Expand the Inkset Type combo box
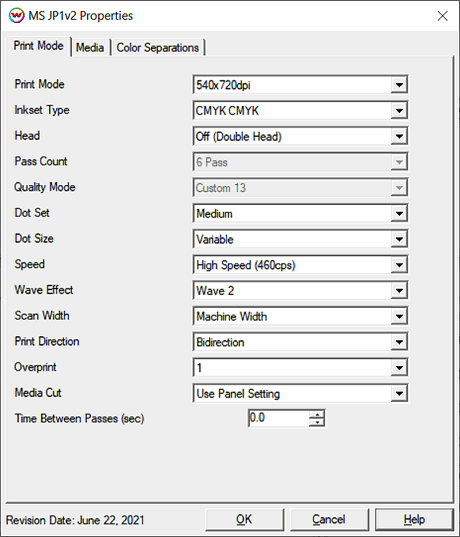The height and width of the screenshot is (537, 460). click(x=300, y=110)
